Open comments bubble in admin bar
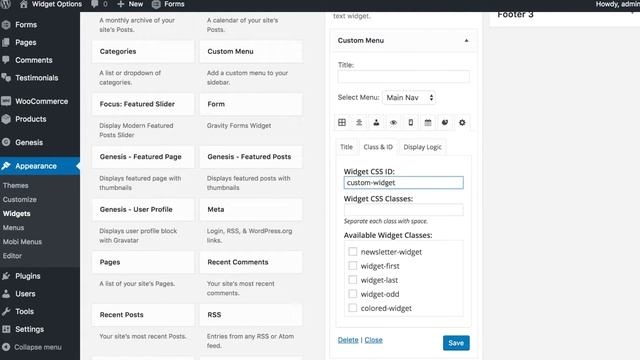 95,4
